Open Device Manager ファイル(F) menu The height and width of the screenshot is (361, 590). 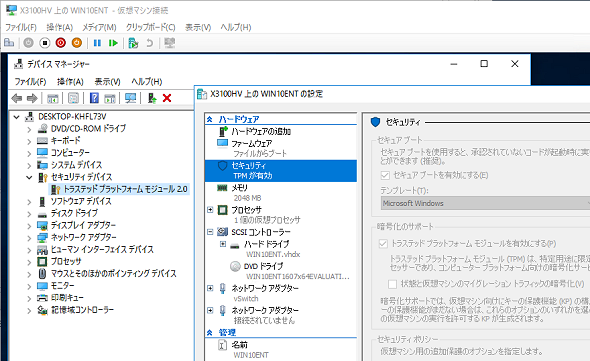(30, 81)
